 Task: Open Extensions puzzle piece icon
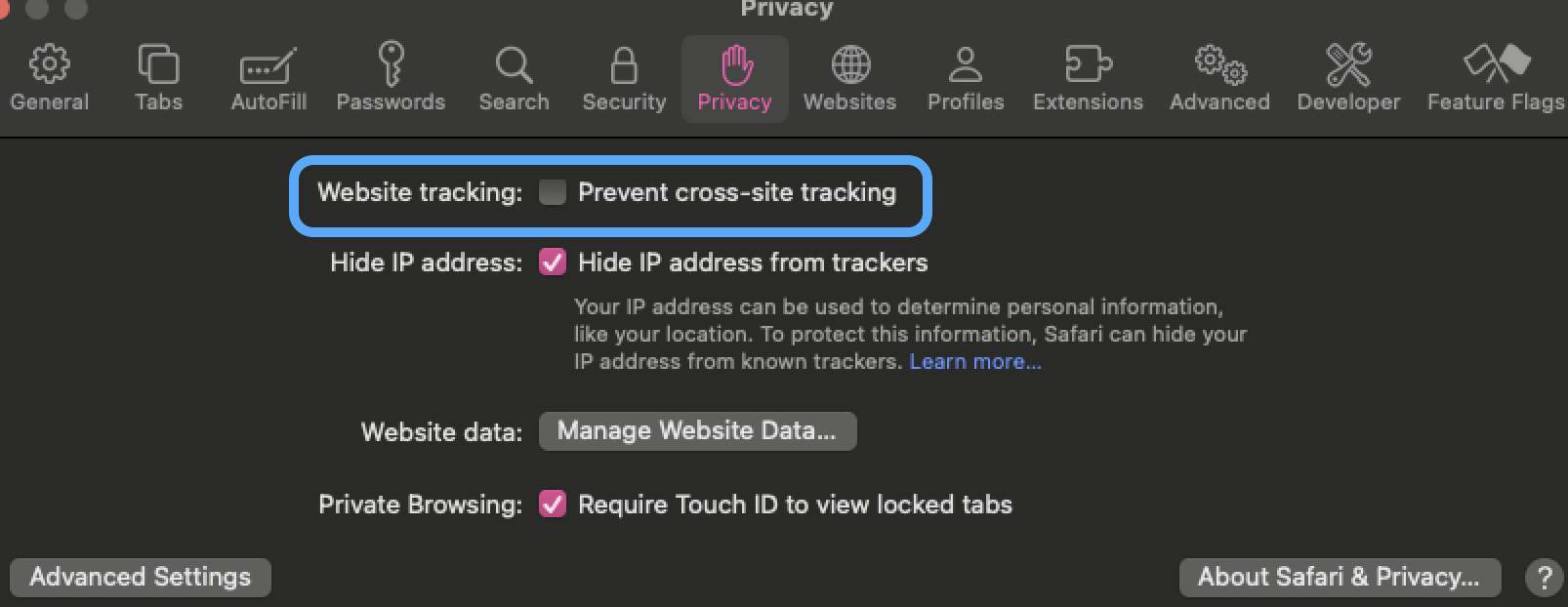click(1088, 65)
